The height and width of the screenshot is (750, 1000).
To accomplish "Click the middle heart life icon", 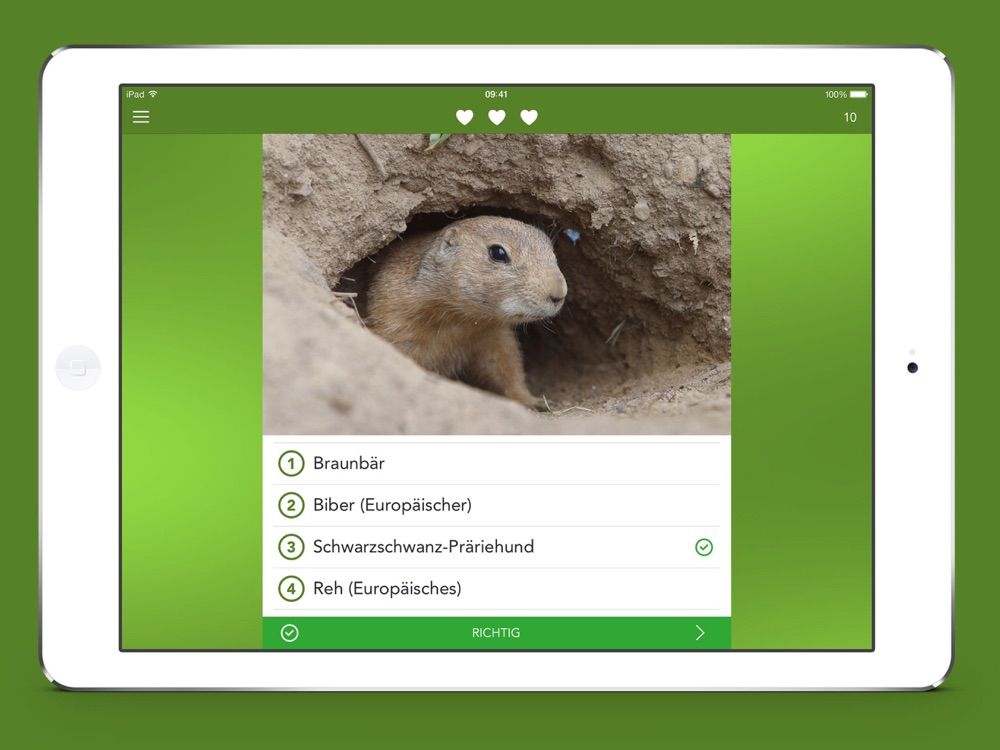I will click(497, 117).
